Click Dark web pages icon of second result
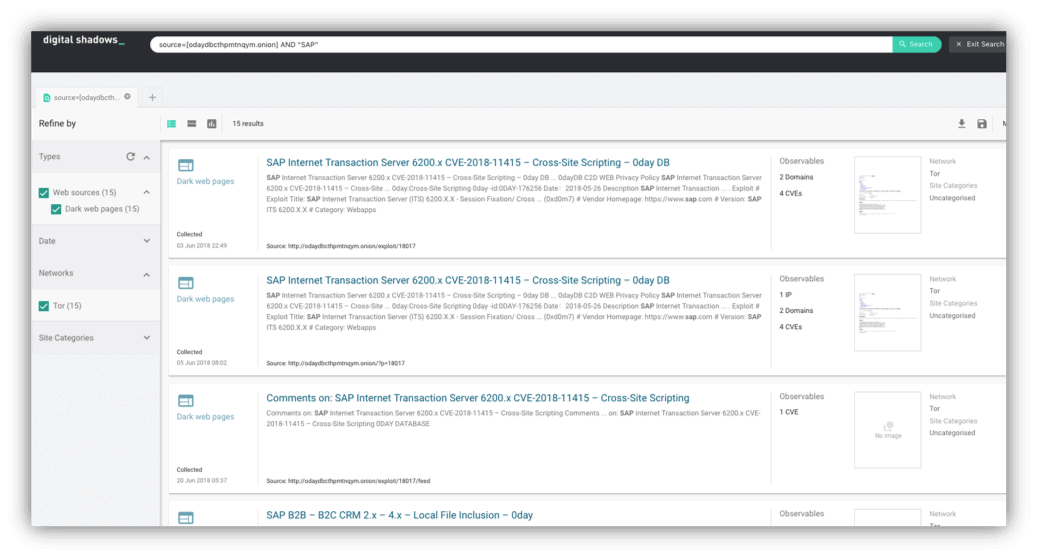This screenshot has width=1037, height=556. (186, 283)
